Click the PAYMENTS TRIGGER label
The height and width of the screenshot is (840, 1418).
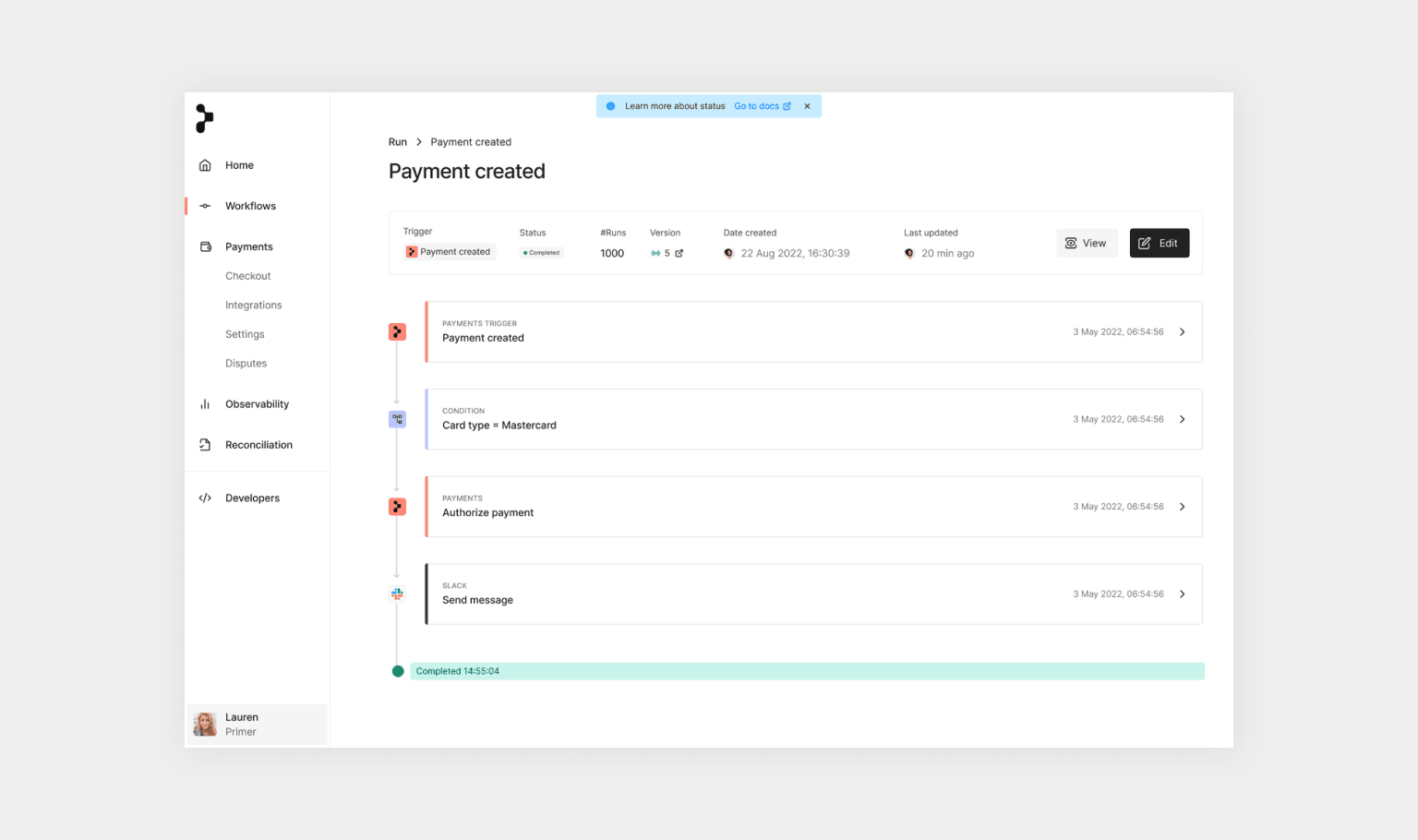[x=479, y=324]
